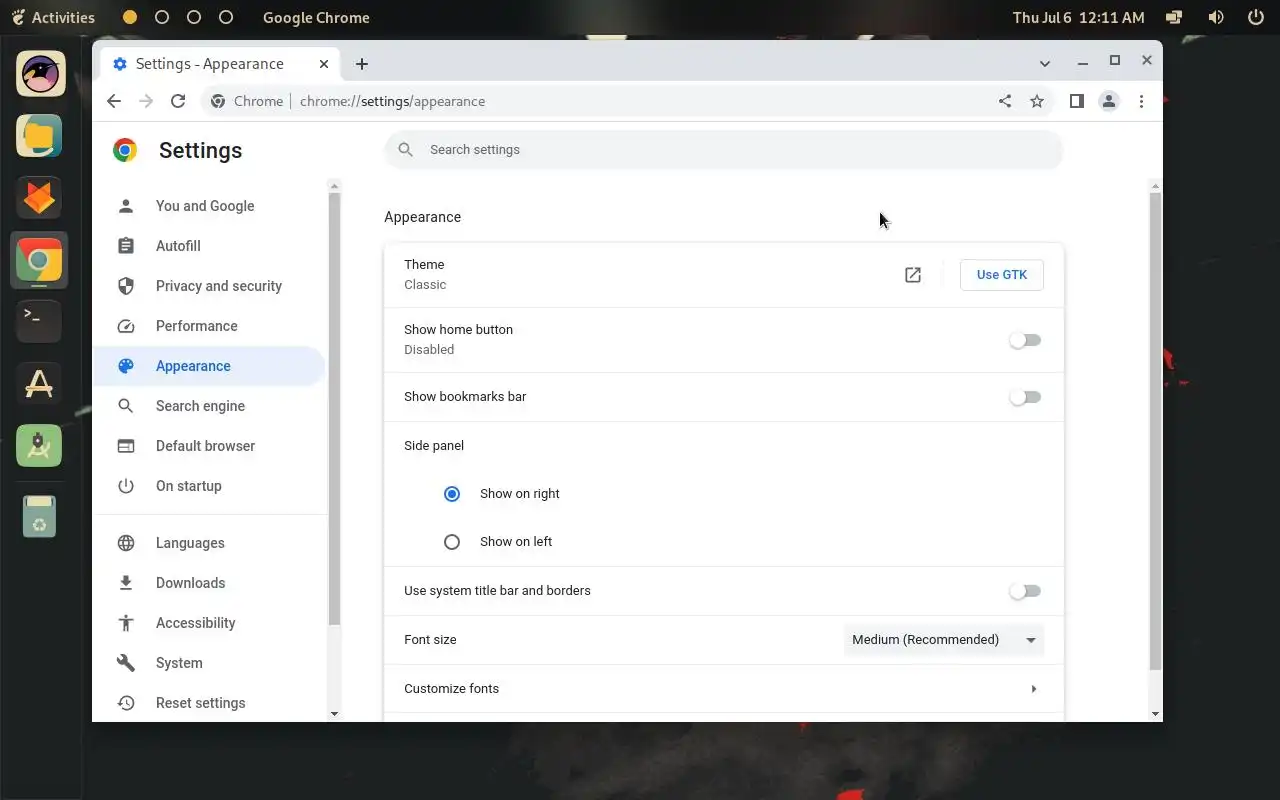The width and height of the screenshot is (1280, 800).
Task: Open Trash in the dock
Action: coord(40,516)
